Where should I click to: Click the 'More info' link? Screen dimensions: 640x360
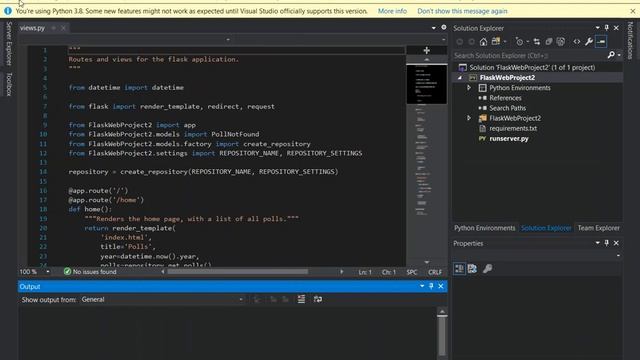392,11
